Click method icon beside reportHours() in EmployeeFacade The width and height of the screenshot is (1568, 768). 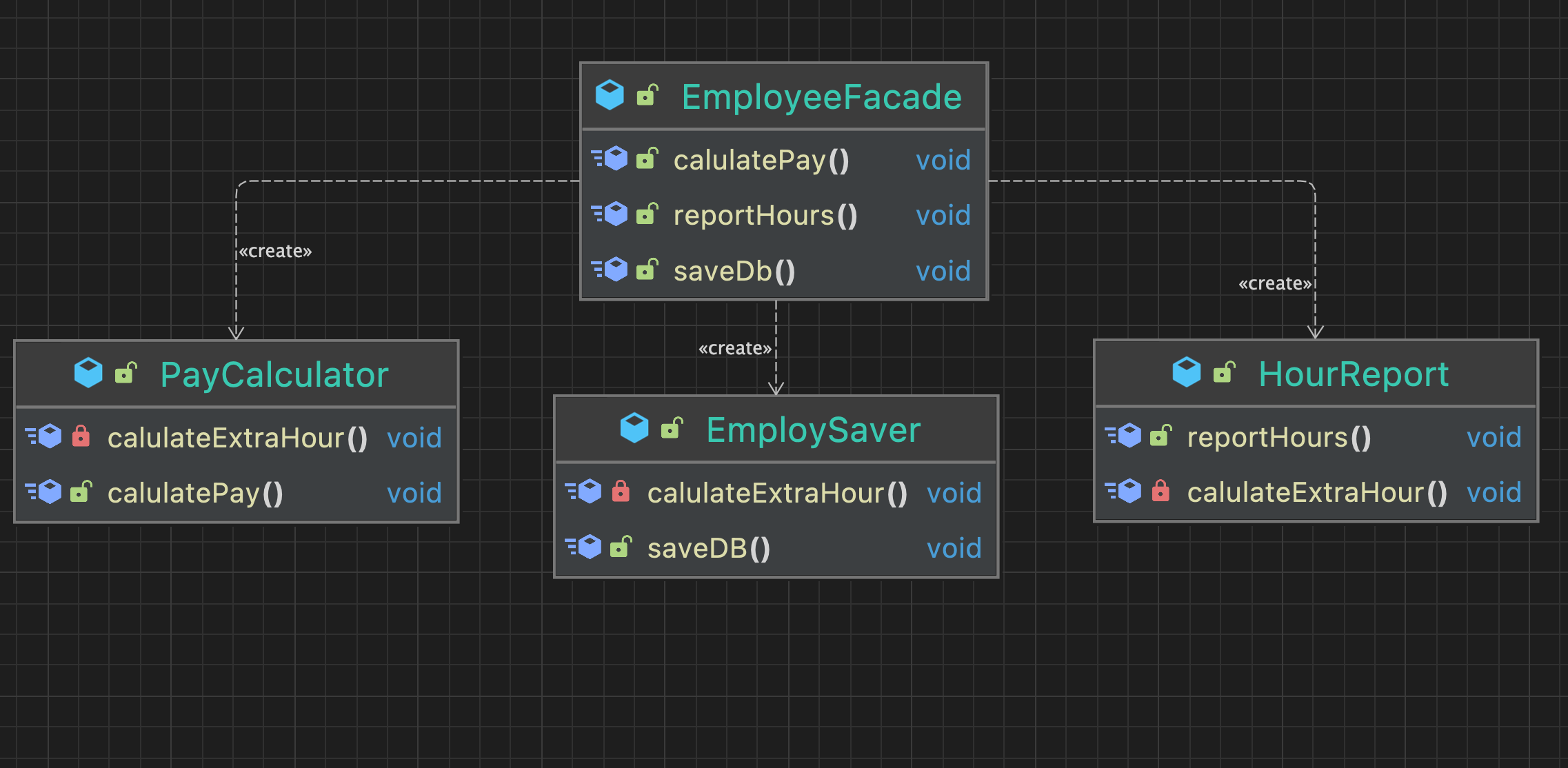[610, 214]
